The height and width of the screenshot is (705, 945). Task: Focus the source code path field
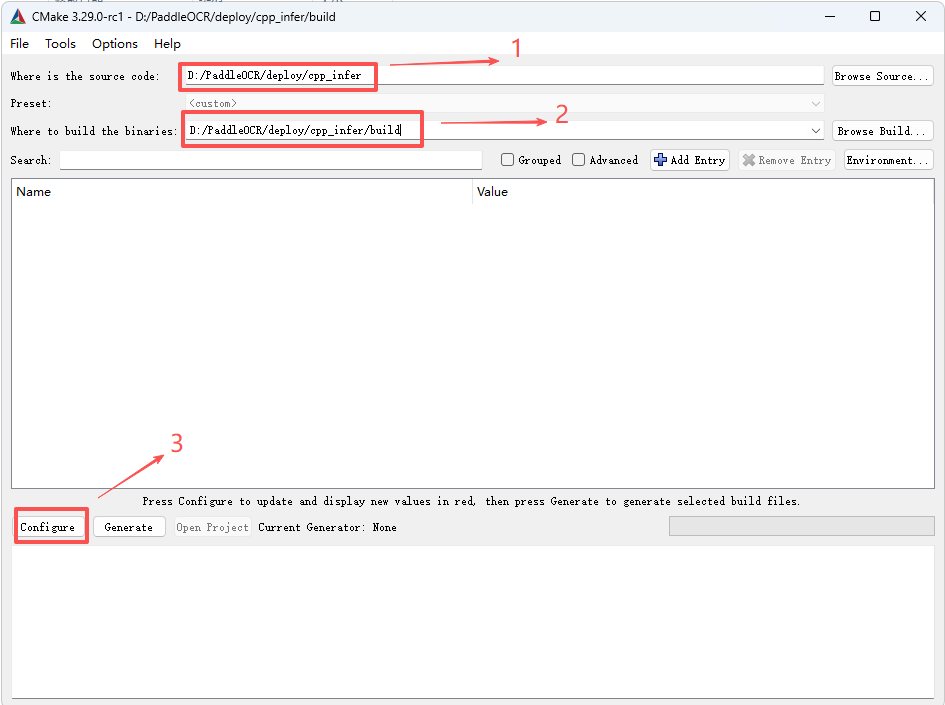pyautogui.click(x=504, y=76)
